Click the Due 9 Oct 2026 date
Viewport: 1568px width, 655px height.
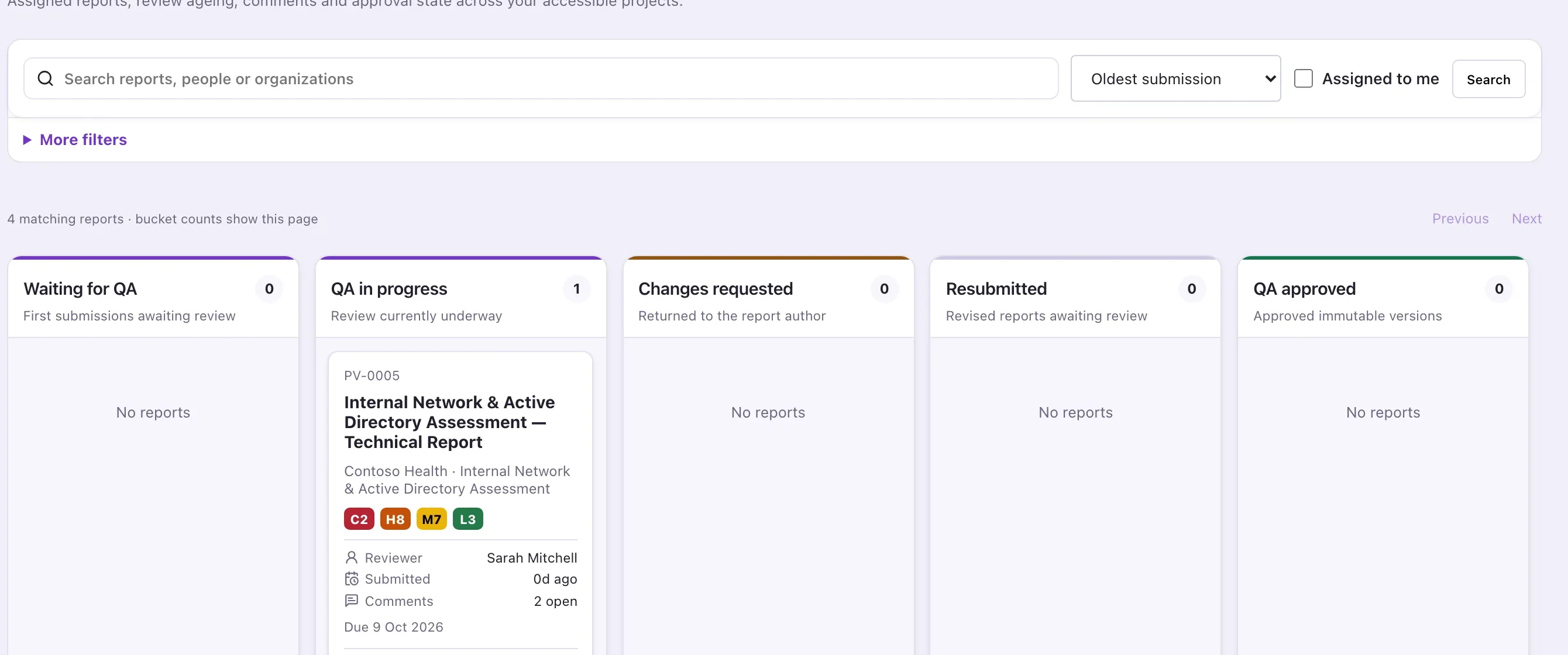[394, 627]
